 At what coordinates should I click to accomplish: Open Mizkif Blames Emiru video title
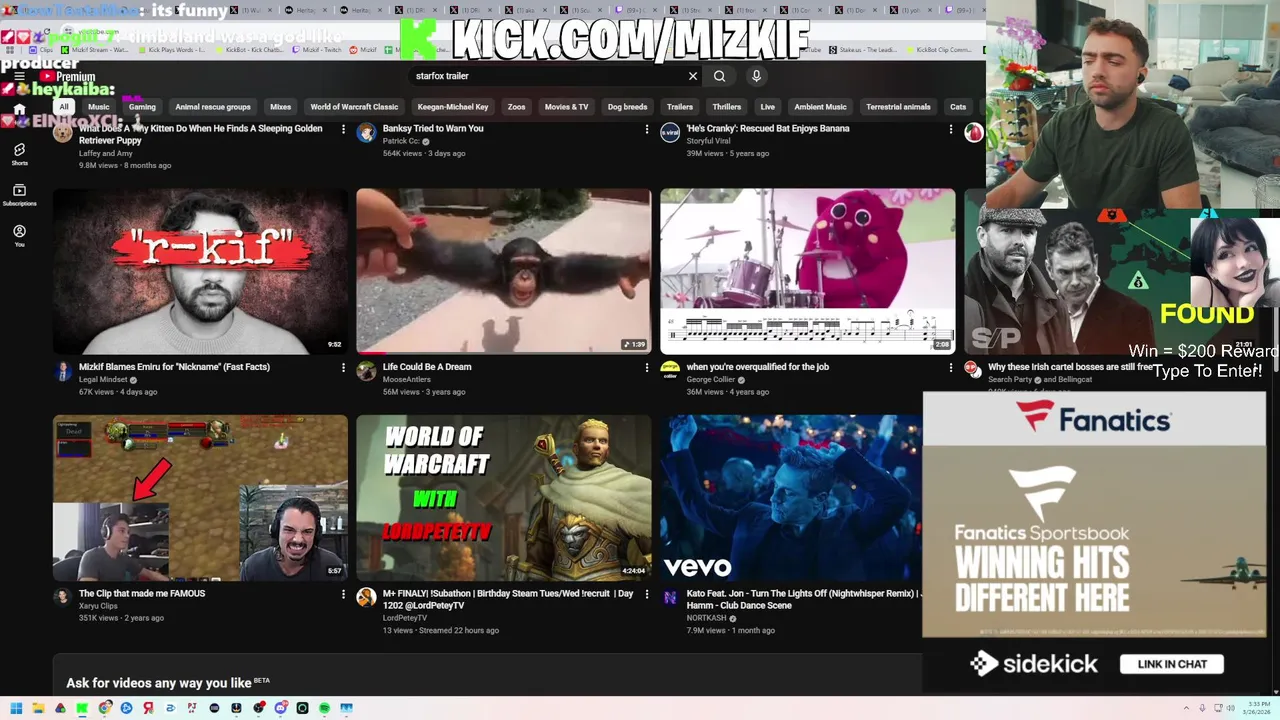tap(174, 367)
